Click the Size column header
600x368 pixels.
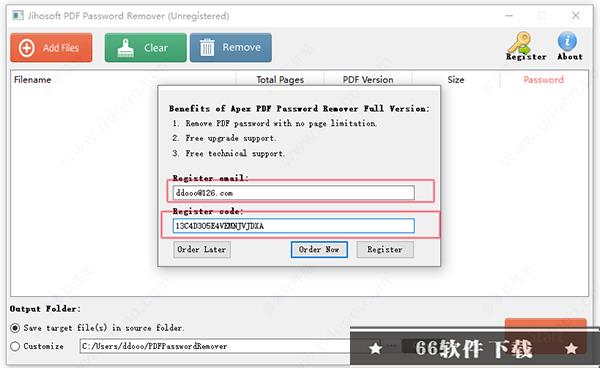click(x=456, y=80)
